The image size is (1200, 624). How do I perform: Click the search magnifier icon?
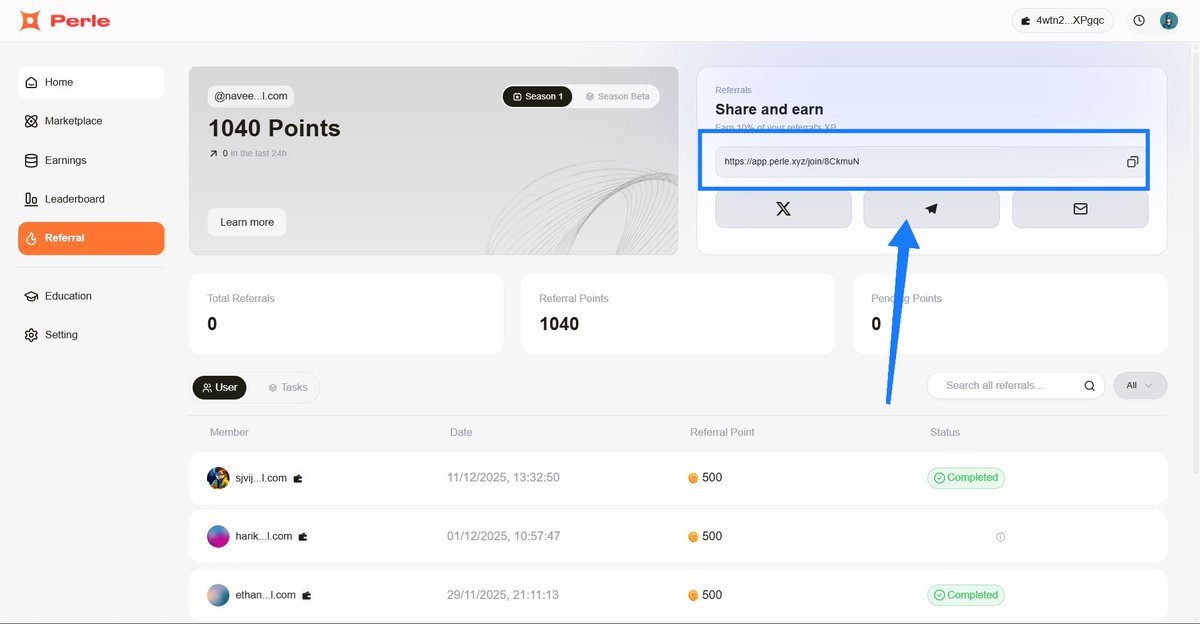pos(1090,386)
